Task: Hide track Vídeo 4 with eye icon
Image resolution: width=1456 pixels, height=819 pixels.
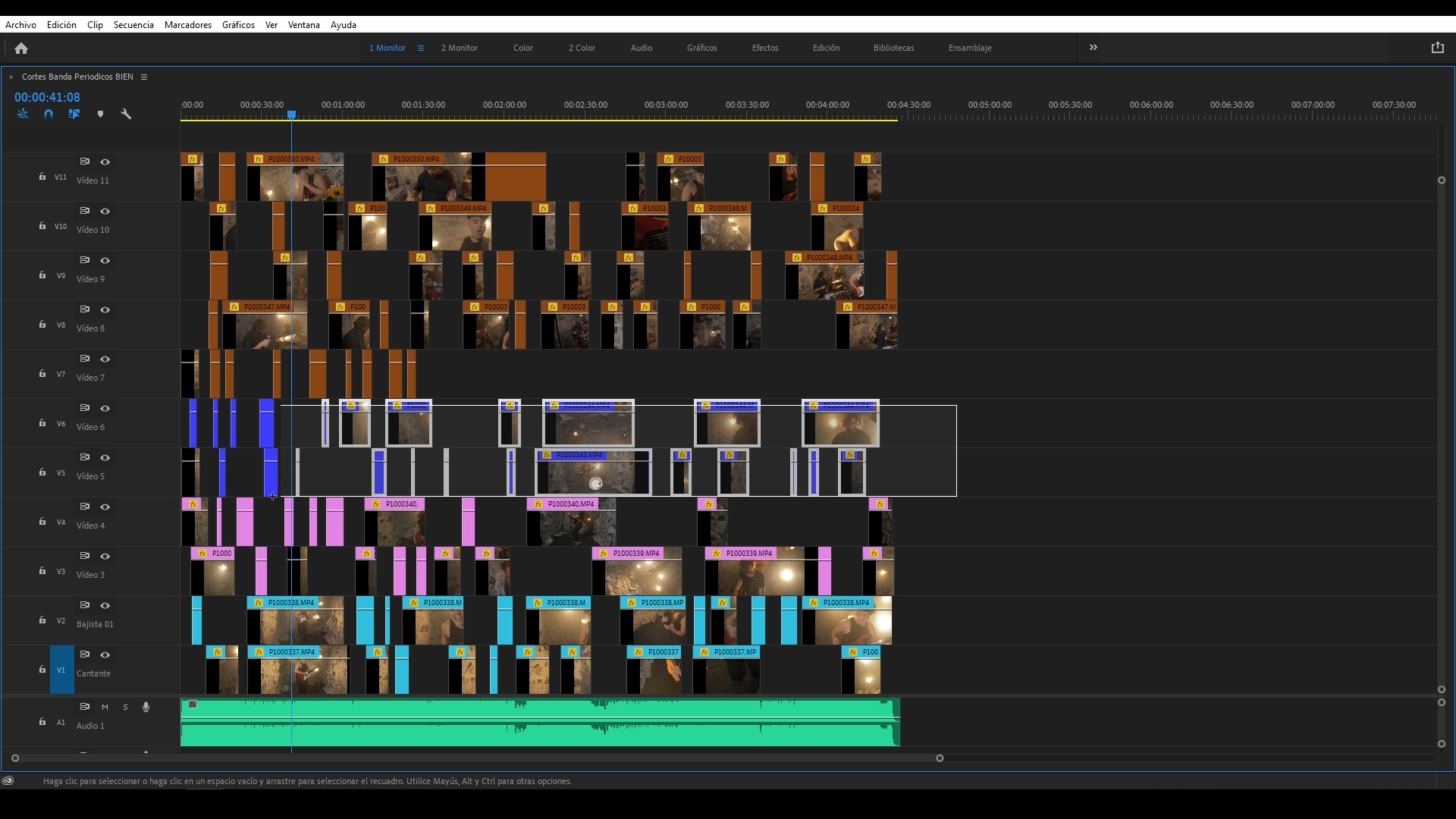Action: [105, 507]
